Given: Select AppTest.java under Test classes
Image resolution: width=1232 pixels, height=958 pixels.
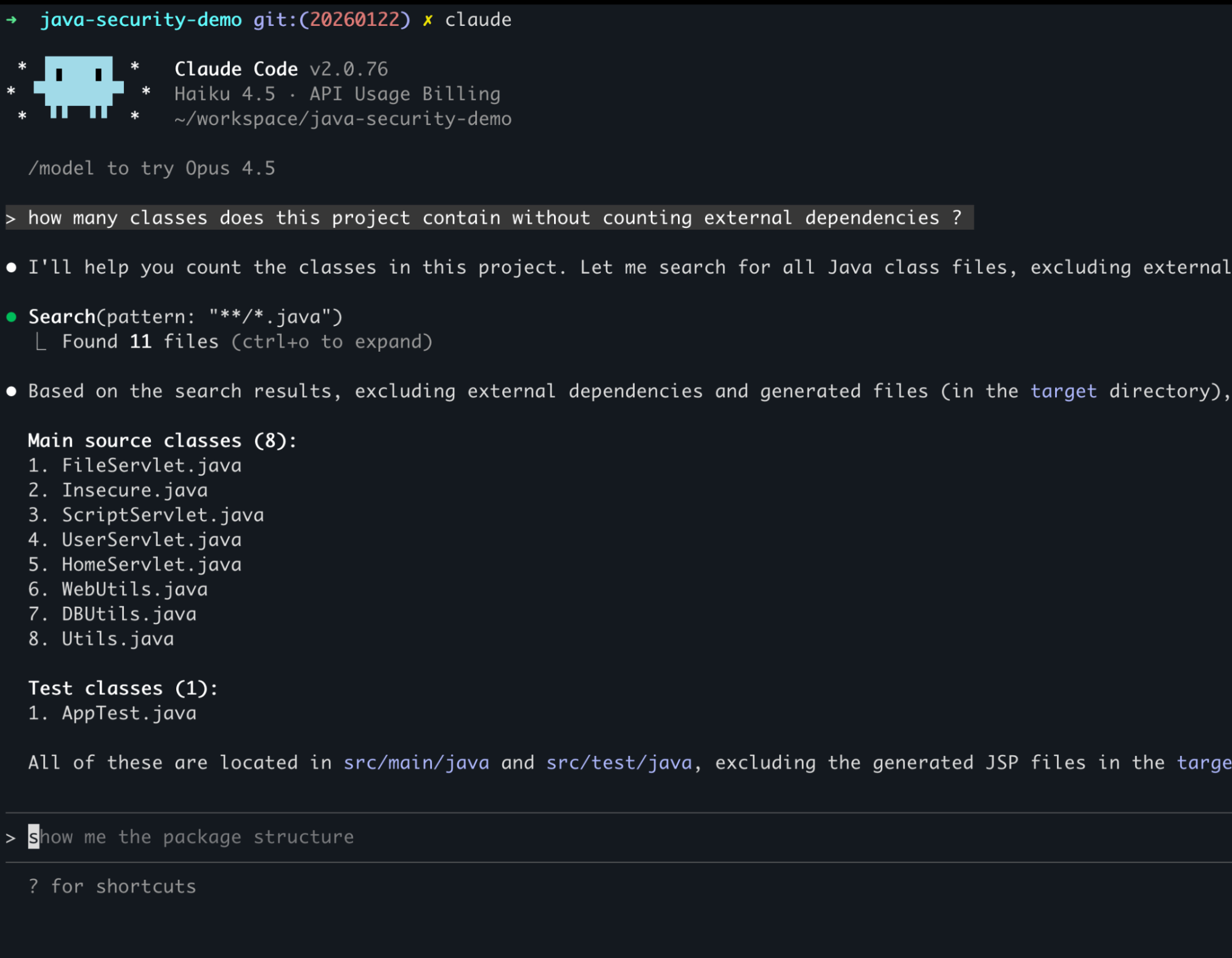Looking at the screenshot, I should (129, 713).
